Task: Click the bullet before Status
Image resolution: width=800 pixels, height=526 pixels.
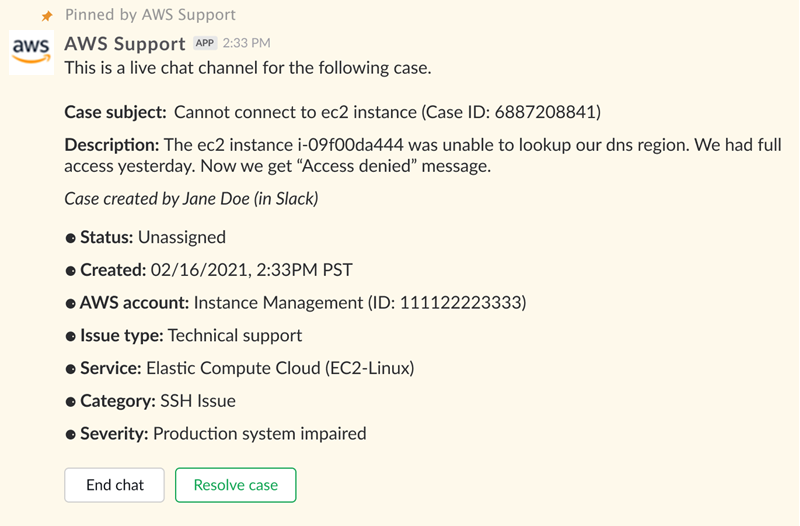Action: click(x=71, y=238)
